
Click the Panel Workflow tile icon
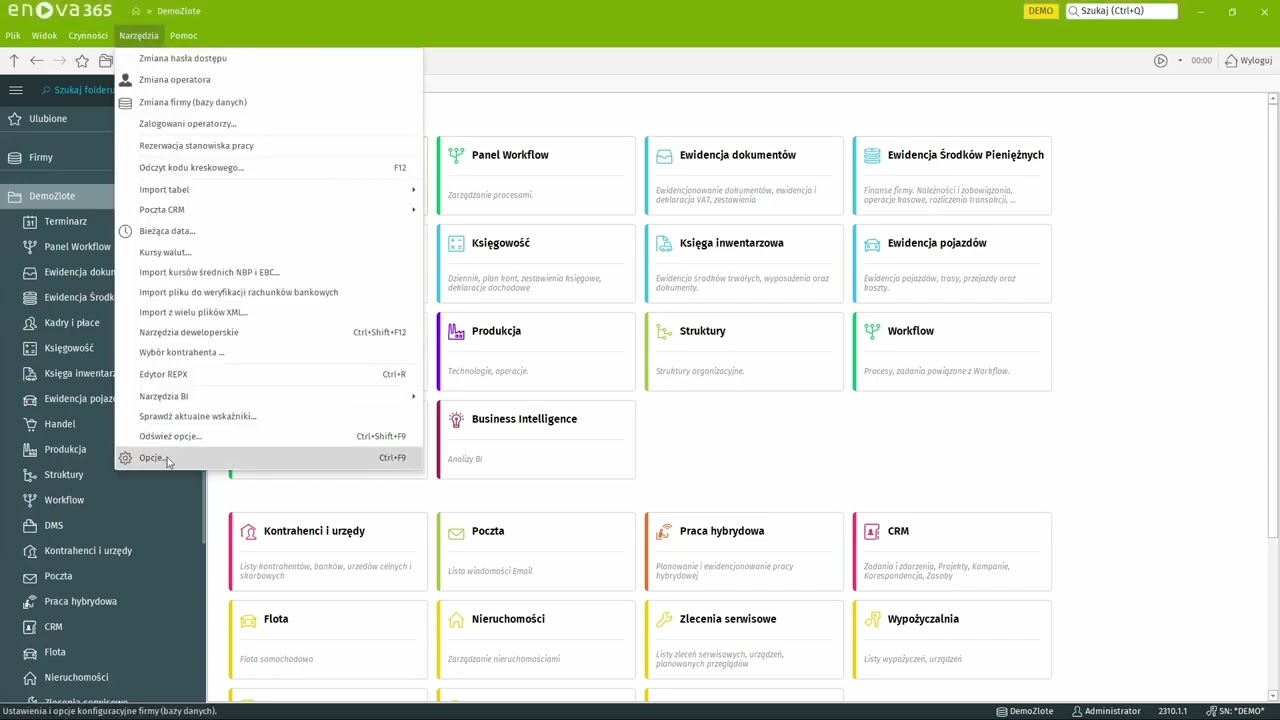[456, 155]
